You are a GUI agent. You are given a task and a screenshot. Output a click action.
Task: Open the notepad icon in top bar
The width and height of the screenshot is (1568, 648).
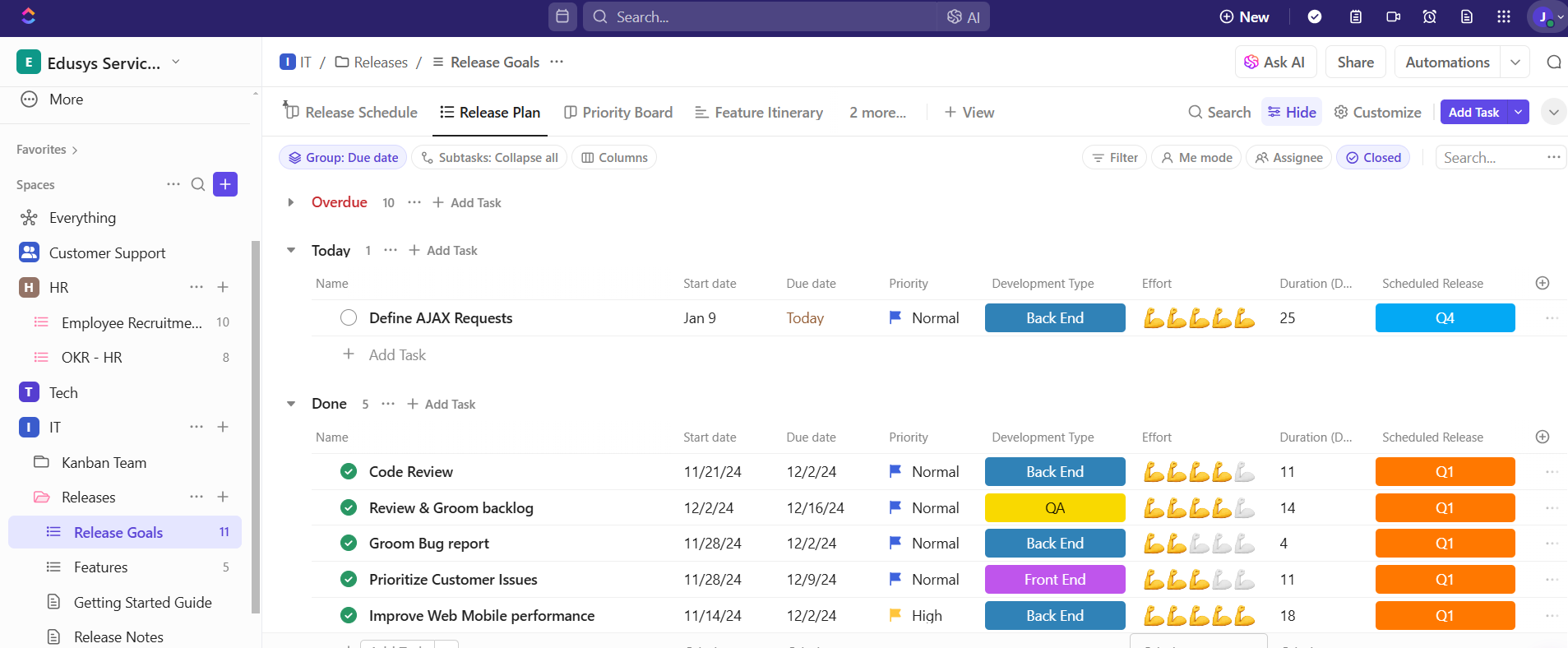pos(1356,16)
